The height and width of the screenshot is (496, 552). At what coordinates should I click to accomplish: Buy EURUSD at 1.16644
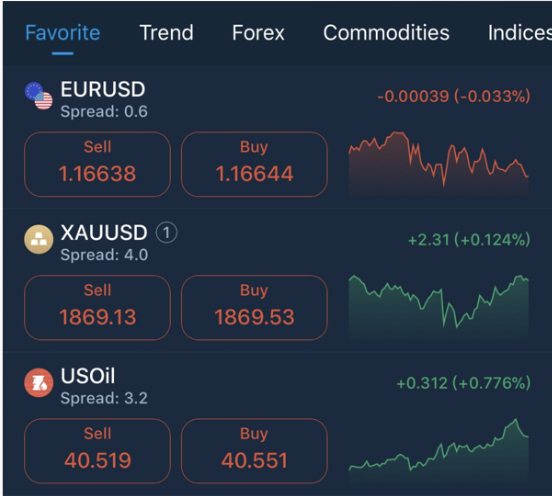pyautogui.click(x=254, y=164)
